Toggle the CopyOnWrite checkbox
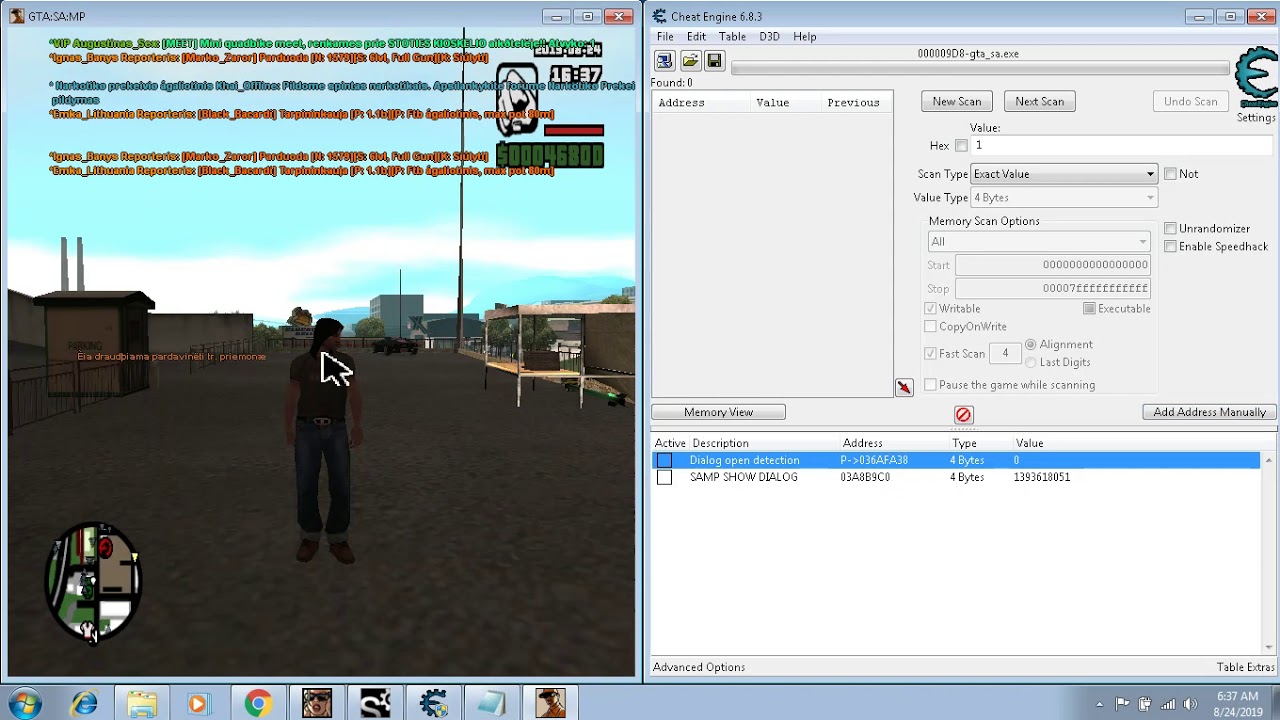 point(931,327)
